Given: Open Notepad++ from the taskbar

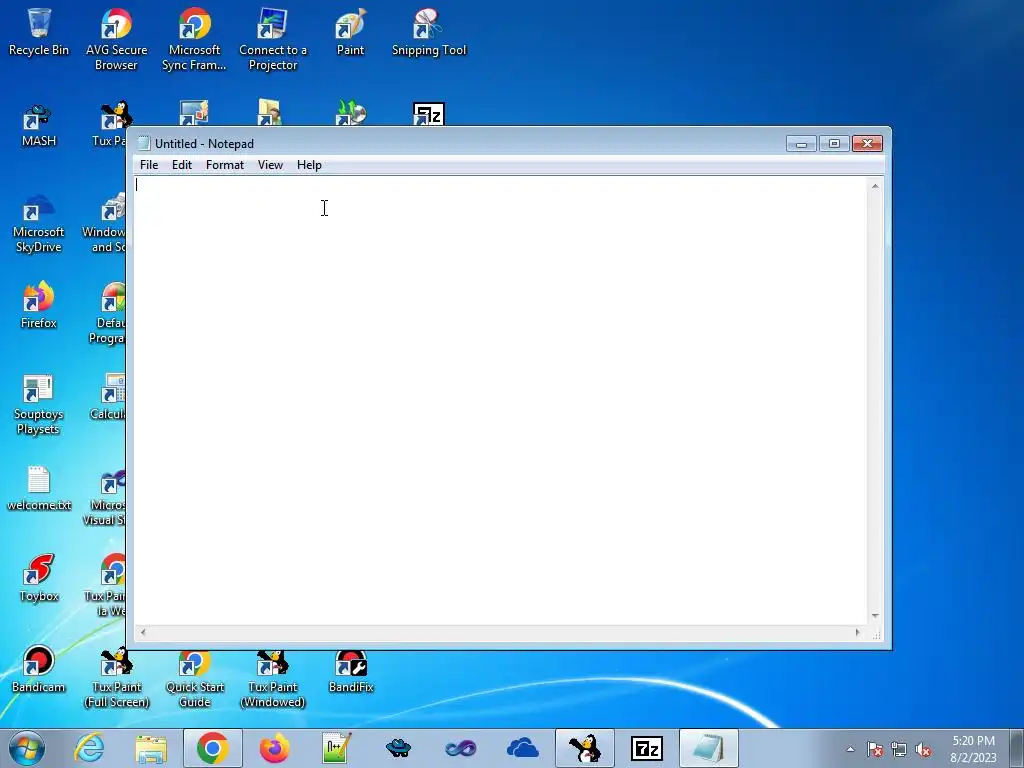Looking at the screenshot, I should 336,748.
